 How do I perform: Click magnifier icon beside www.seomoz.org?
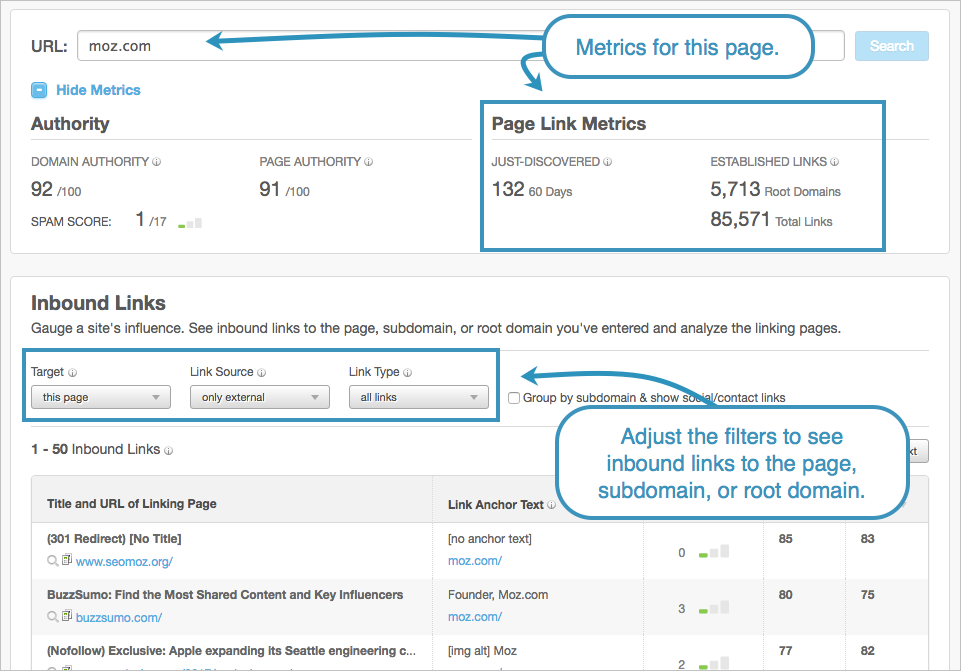coord(53,560)
